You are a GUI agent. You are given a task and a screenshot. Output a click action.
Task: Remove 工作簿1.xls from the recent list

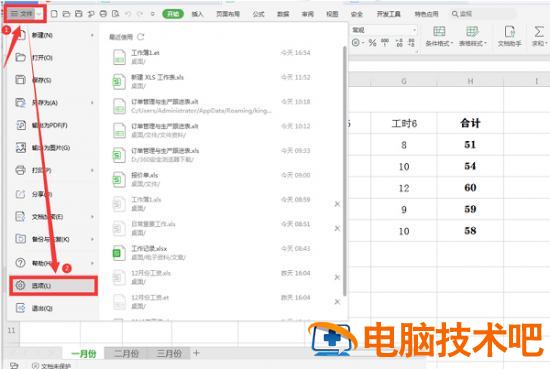click(x=337, y=204)
